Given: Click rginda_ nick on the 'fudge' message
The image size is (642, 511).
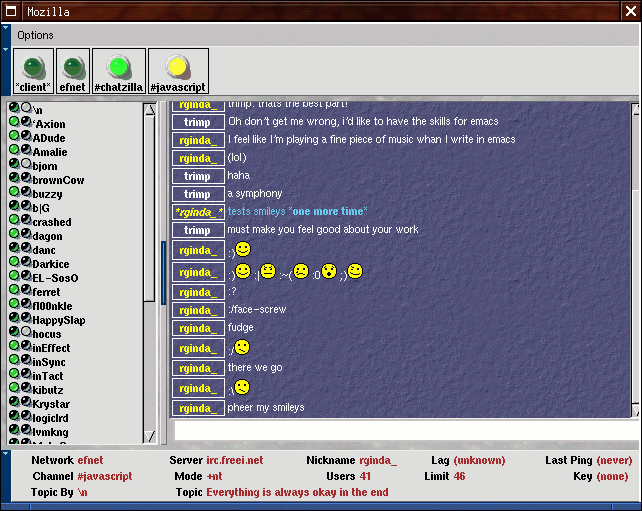Looking at the screenshot, I should coord(198,328).
